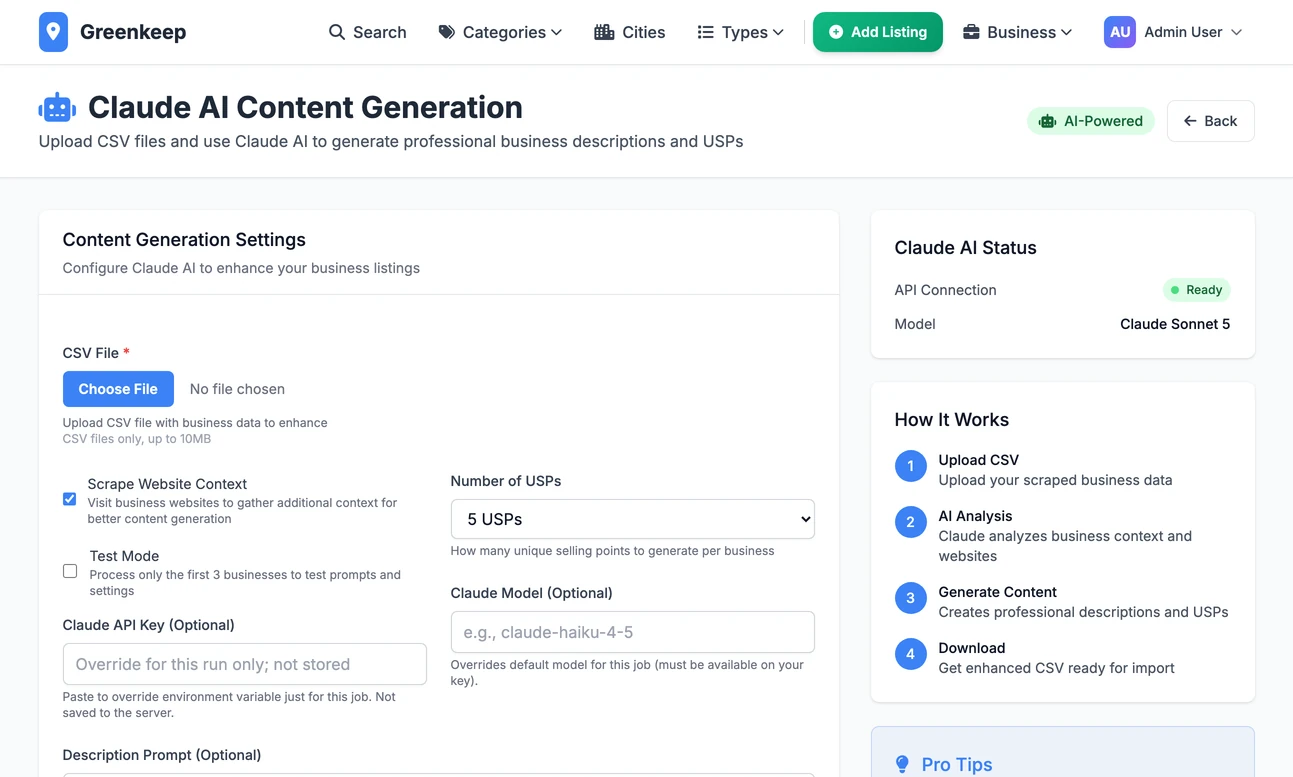Open the Number of USPs dropdown

(633, 519)
